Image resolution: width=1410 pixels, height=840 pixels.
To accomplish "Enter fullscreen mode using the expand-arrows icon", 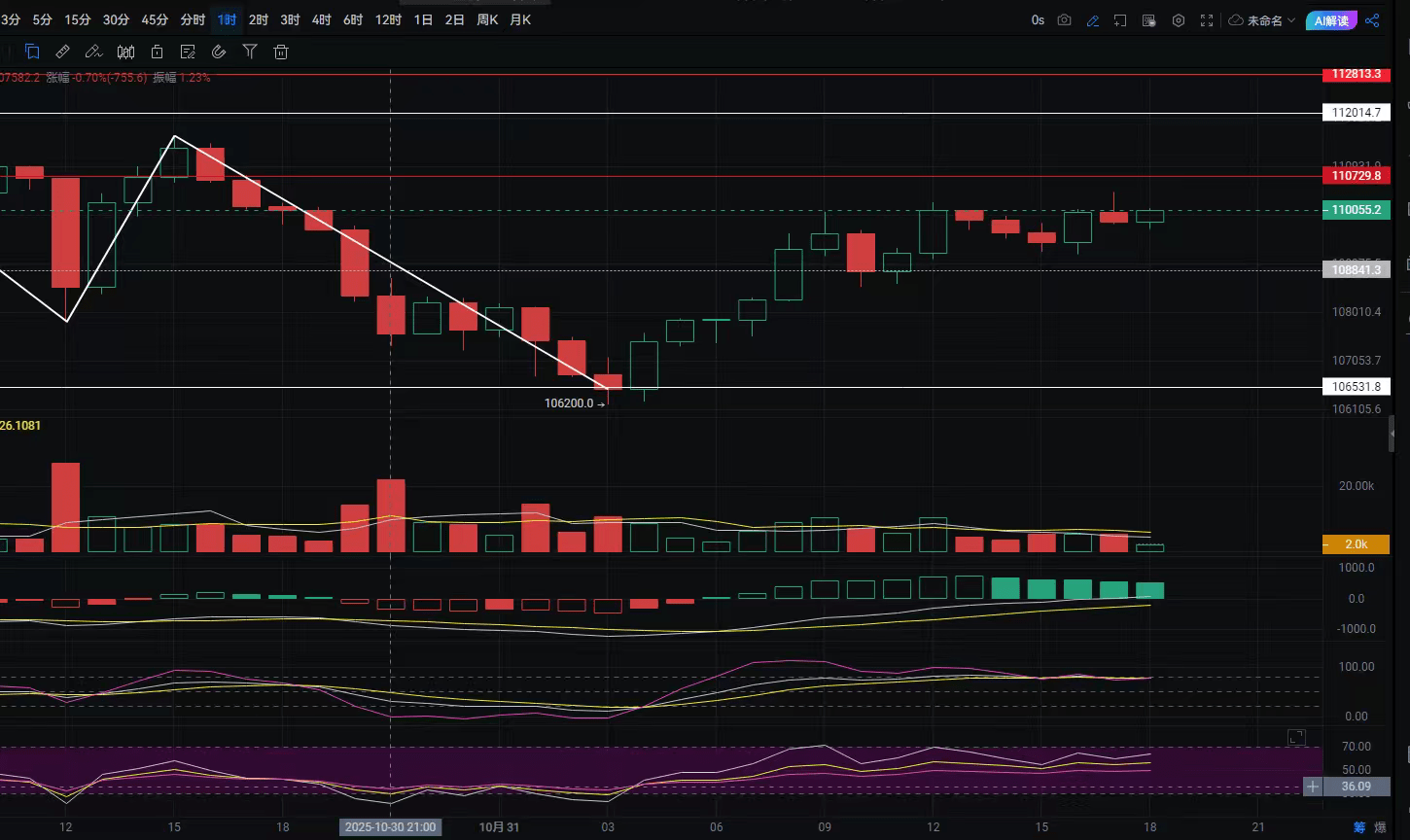I will click(1207, 20).
